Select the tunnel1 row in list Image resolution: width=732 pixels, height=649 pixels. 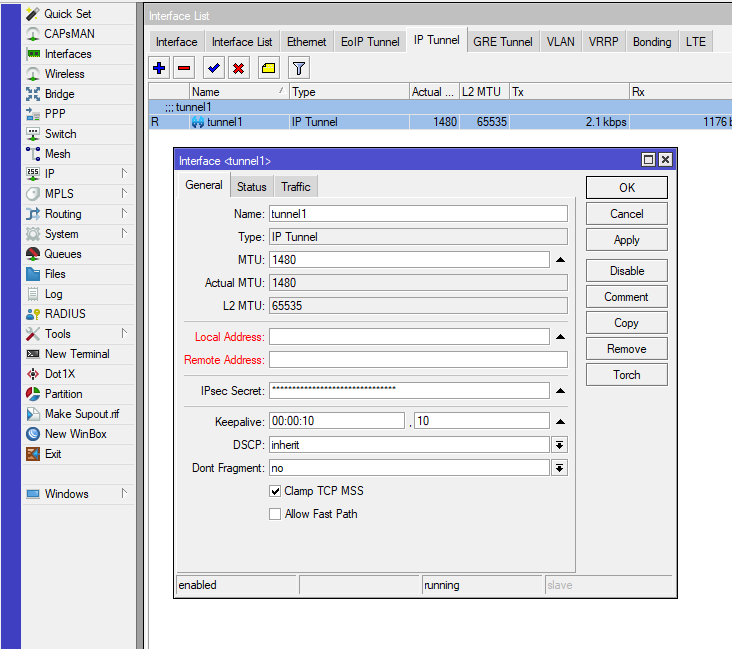pos(440,122)
